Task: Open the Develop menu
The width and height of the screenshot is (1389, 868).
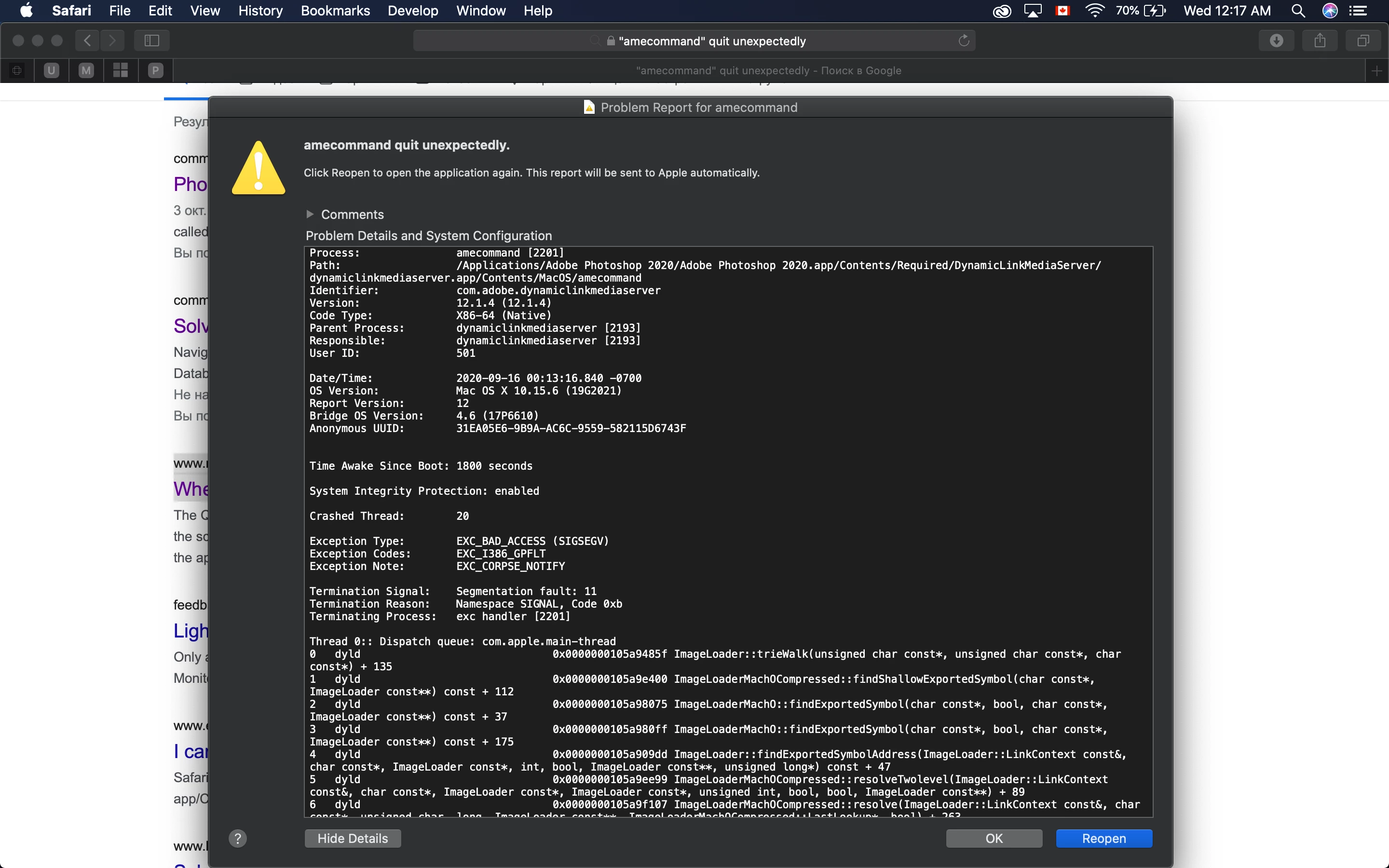Action: point(413,10)
